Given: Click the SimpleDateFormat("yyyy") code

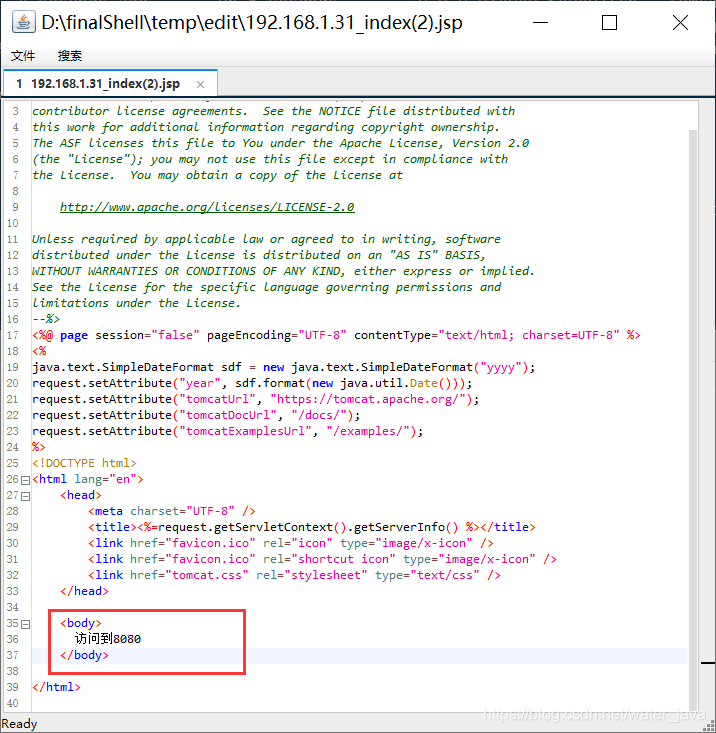Looking at the screenshot, I should click(x=445, y=367).
